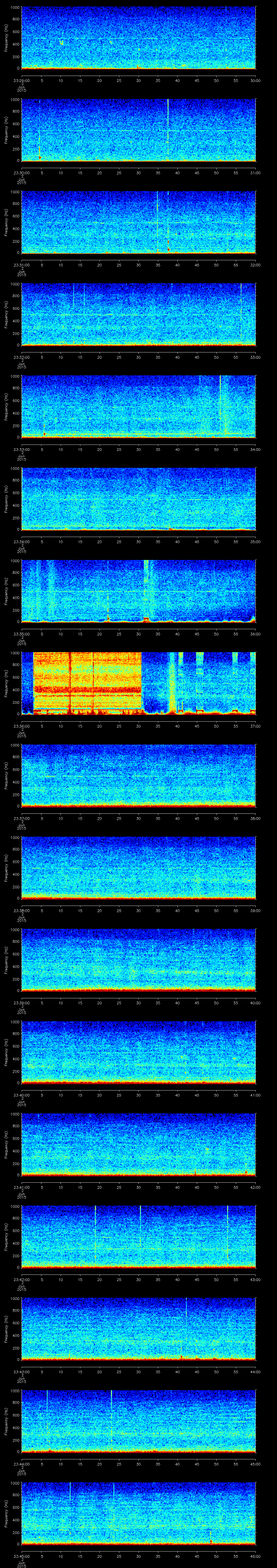
Task: Click the 23:41:00 time axis label
Action: [21, 1187]
